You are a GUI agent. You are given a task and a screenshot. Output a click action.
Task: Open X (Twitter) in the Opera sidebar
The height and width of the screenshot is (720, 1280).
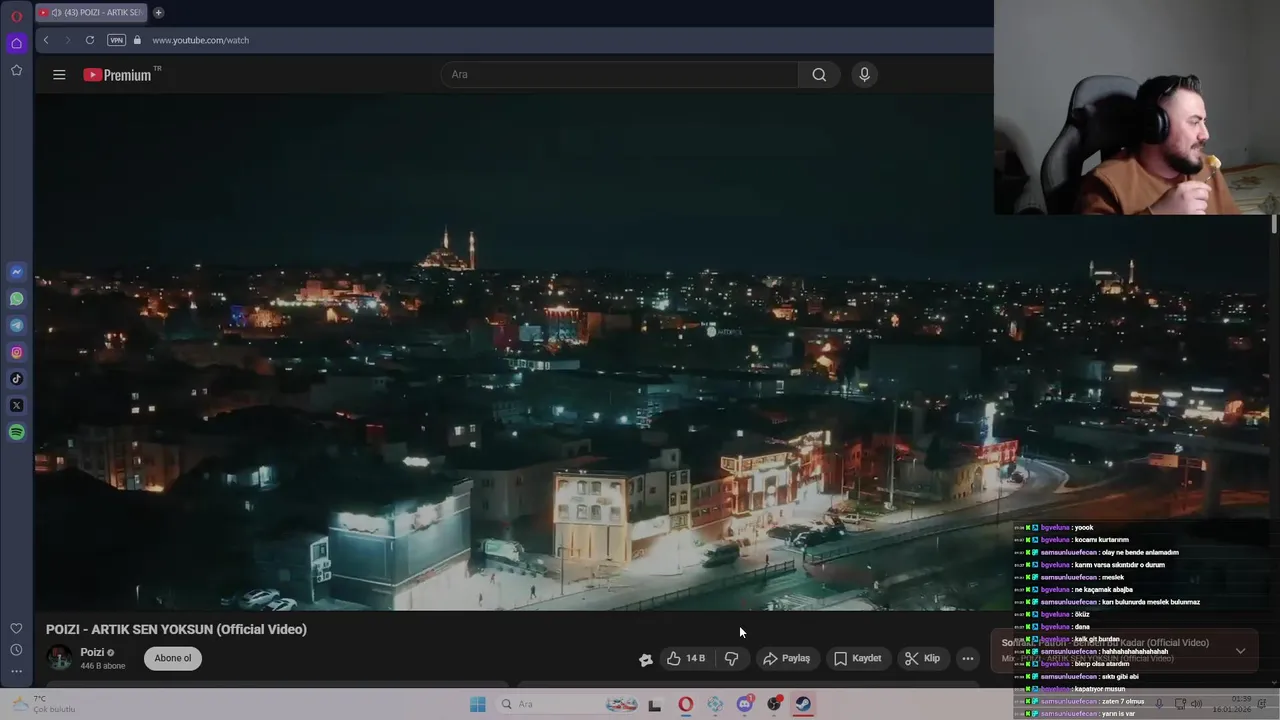(16, 405)
